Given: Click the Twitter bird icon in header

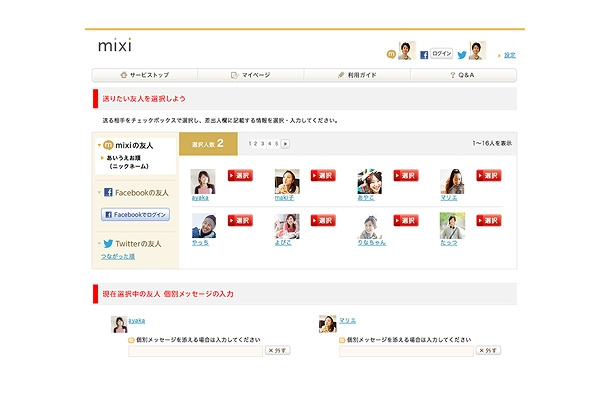Looking at the screenshot, I should pyautogui.click(x=462, y=55).
